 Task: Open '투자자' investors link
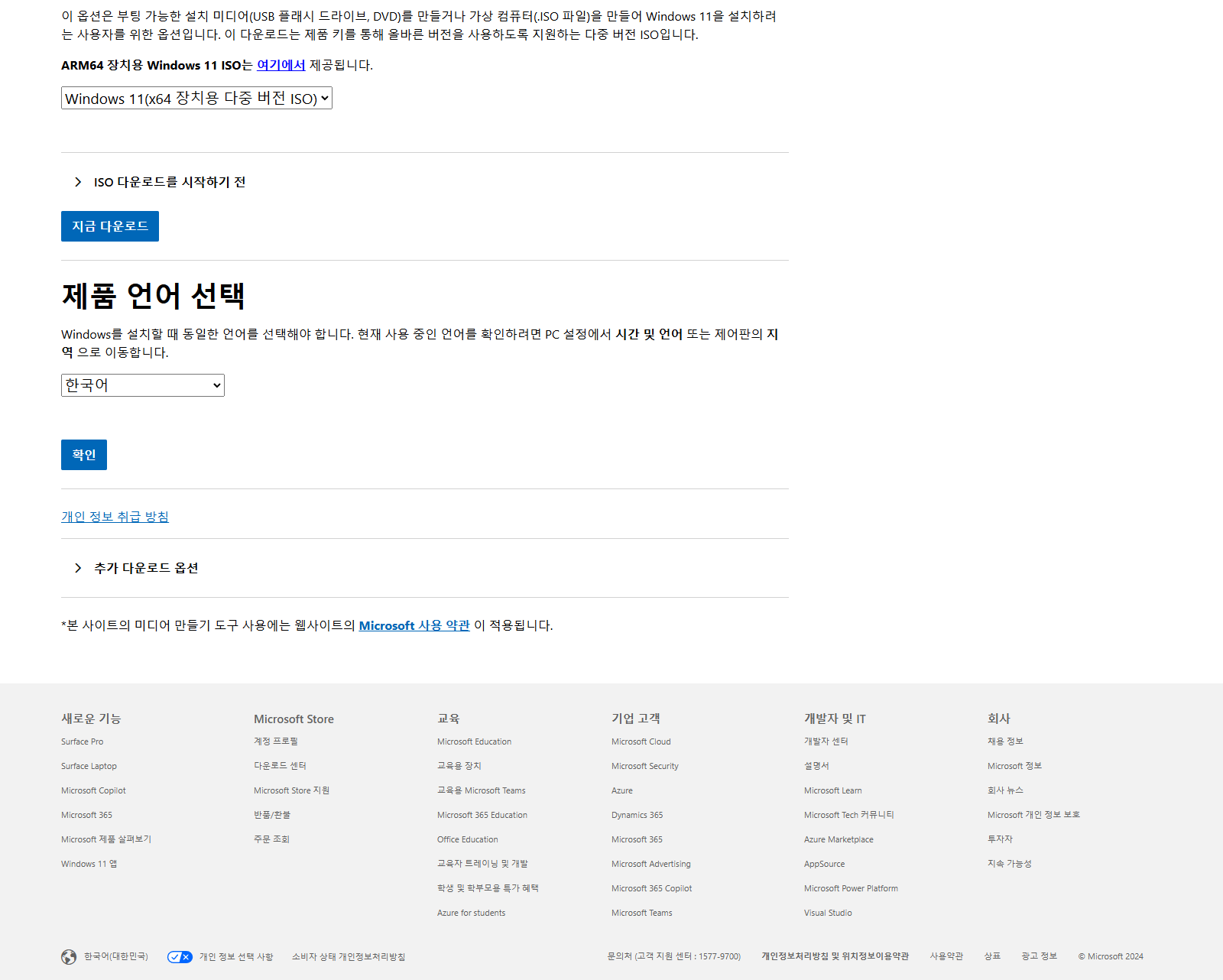(x=1000, y=839)
